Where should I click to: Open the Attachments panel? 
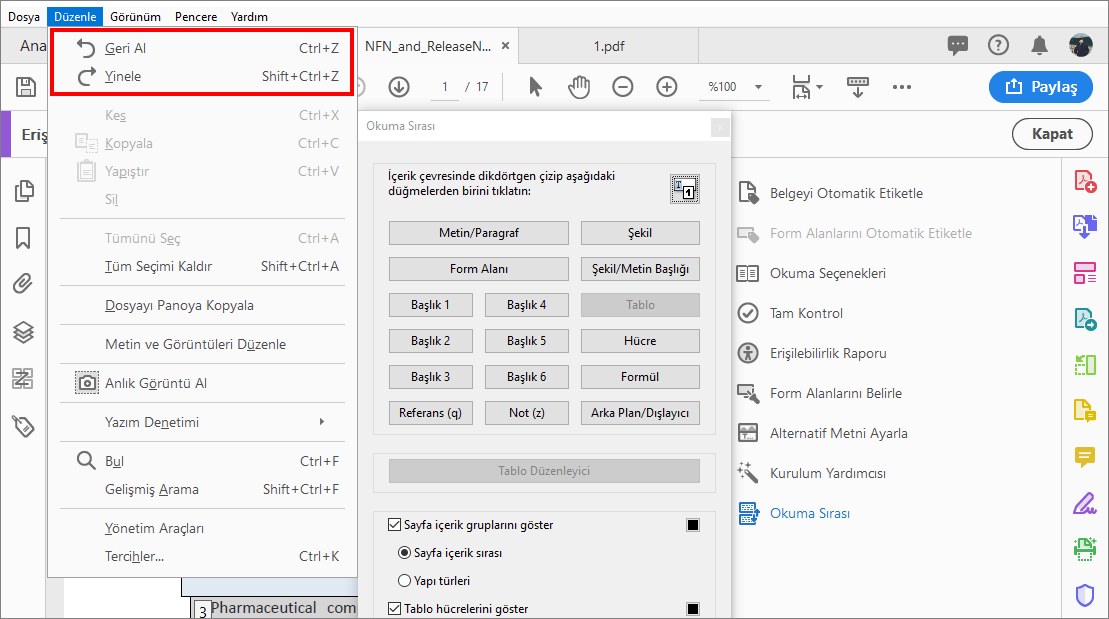(23, 283)
